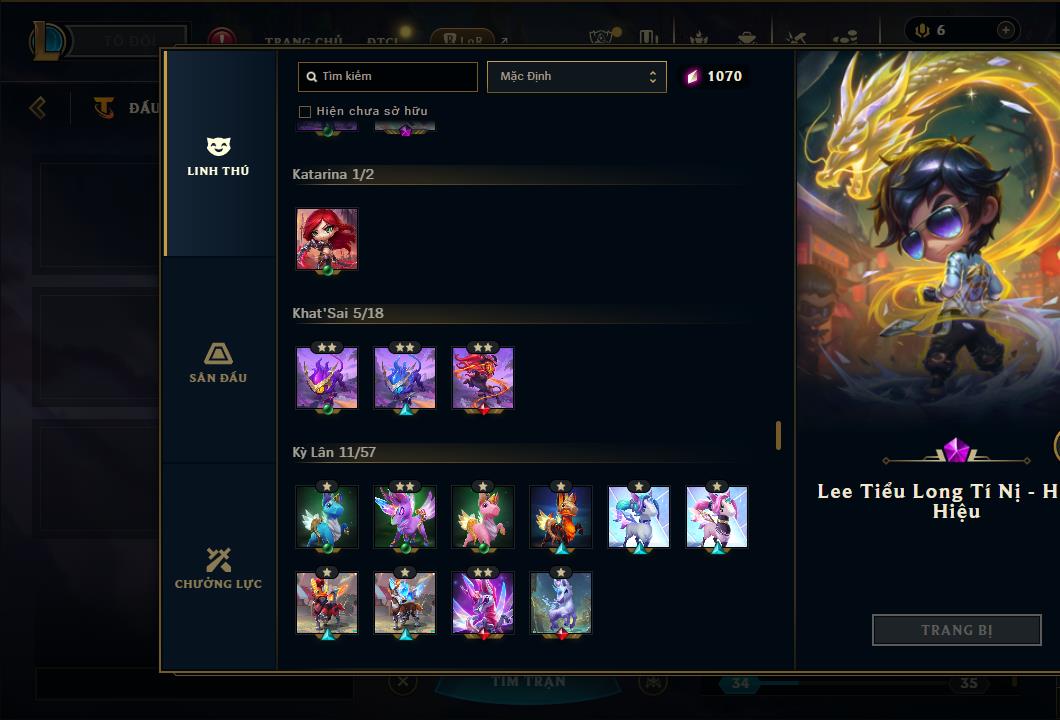Click the list scrollbar handle

click(x=779, y=435)
